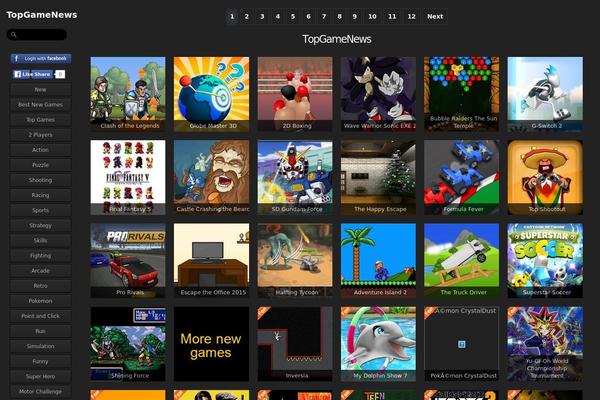The width and height of the screenshot is (600, 400).
Task: Open Yu-Gi-Oh World Championship Tournament
Action: click(545, 344)
